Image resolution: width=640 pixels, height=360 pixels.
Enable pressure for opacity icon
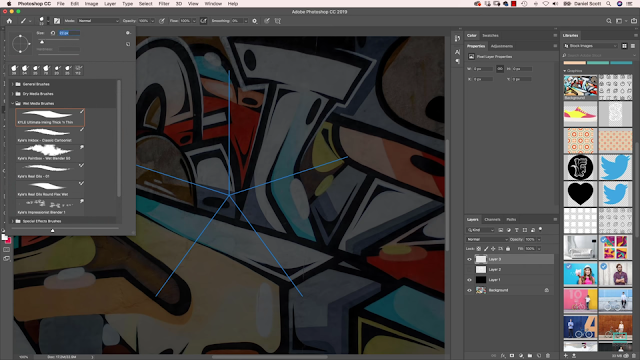tap(162, 21)
